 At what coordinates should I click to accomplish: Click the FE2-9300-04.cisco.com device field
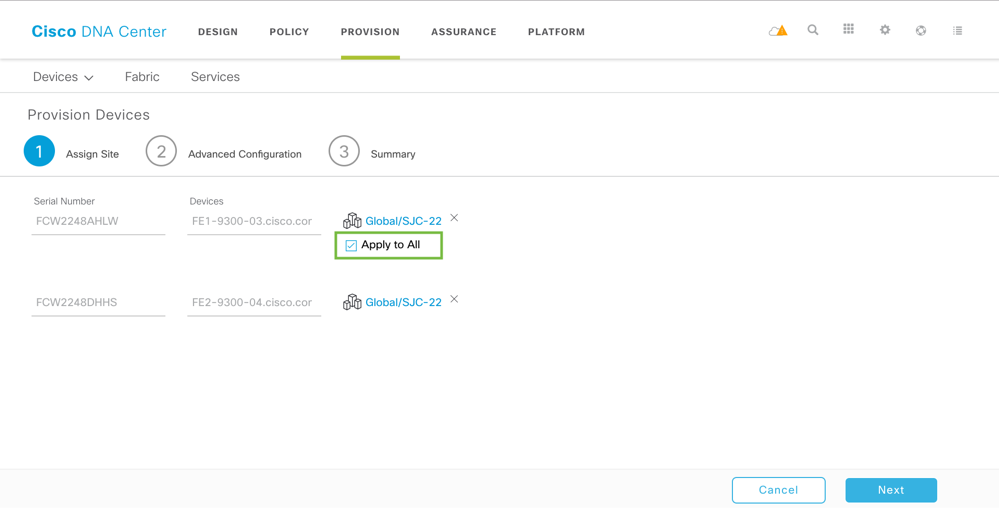click(x=254, y=303)
